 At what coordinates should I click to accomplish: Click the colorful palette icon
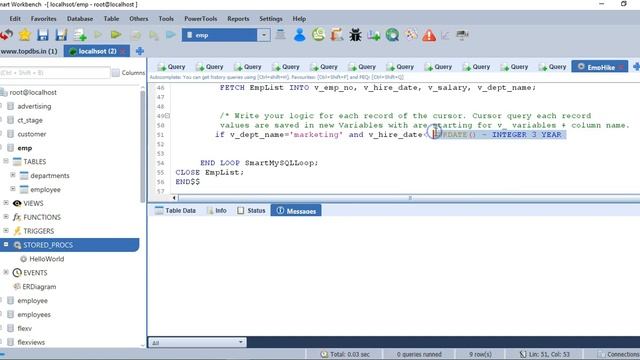tap(411, 34)
